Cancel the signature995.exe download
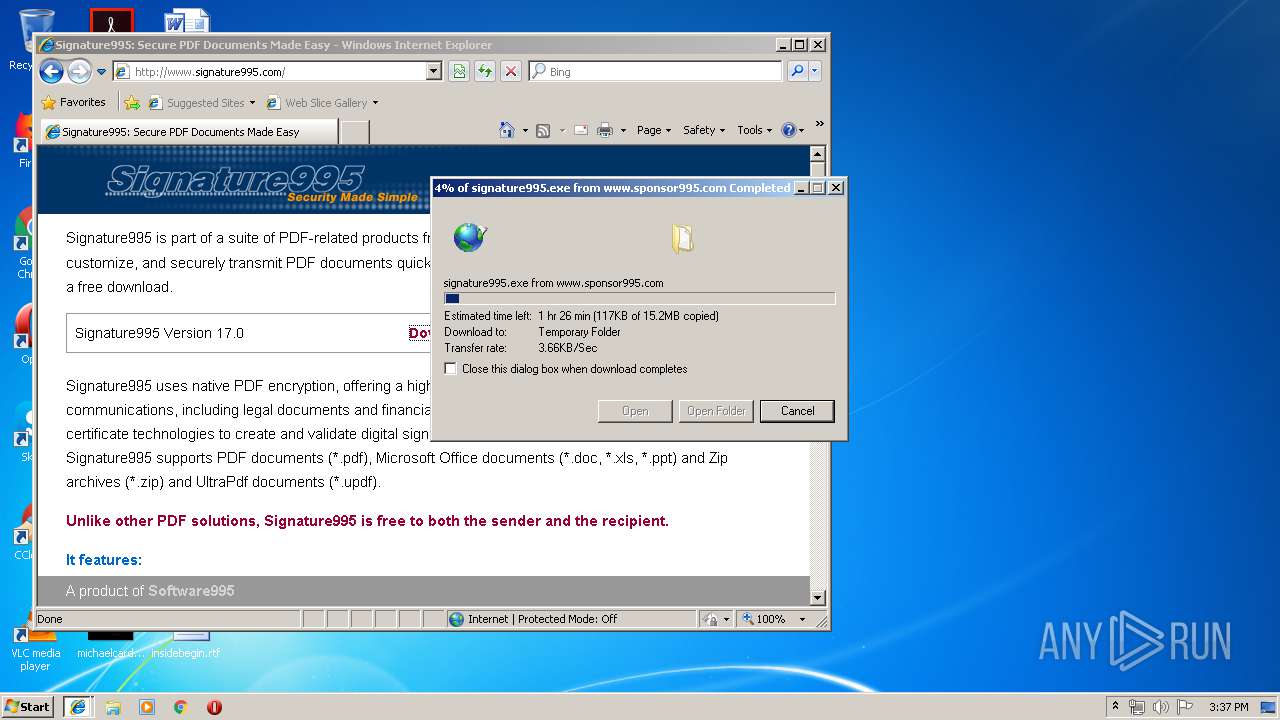The width and height of the screenshot is (1280, 720). (797, 411)
